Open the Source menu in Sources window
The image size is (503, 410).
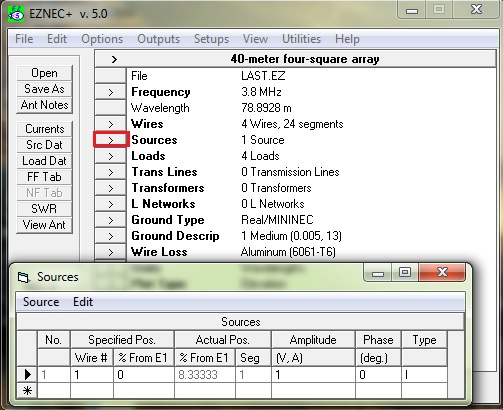[41, 302]
